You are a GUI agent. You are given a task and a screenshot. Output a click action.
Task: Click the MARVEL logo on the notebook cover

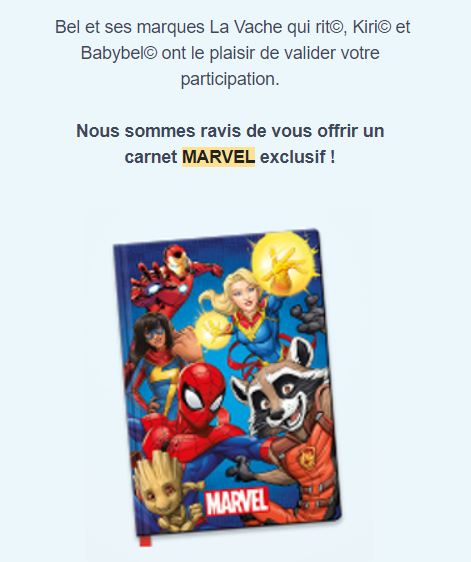click(237, 501)
